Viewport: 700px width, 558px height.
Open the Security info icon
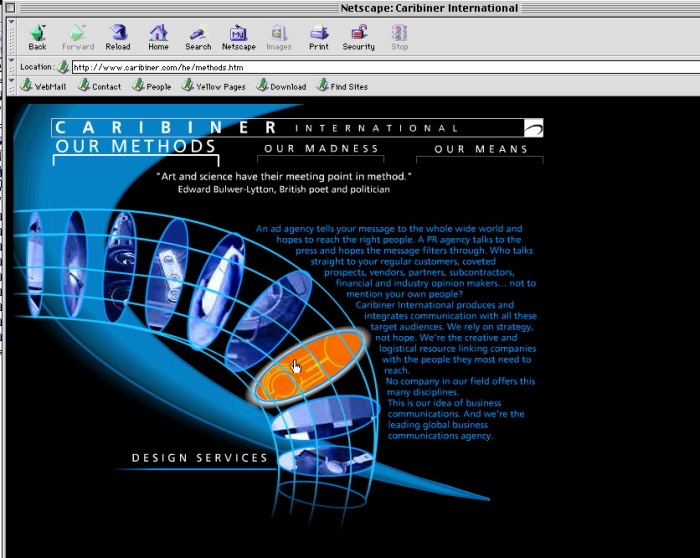[x=358, y=37]
